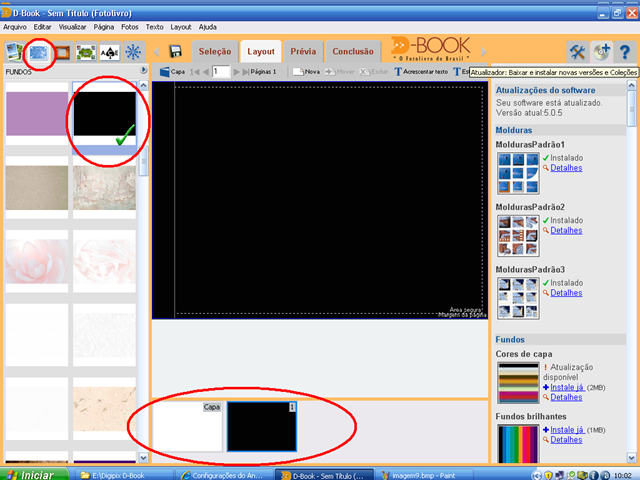Open the blue snowflake effects icon

tap(133, 52)
